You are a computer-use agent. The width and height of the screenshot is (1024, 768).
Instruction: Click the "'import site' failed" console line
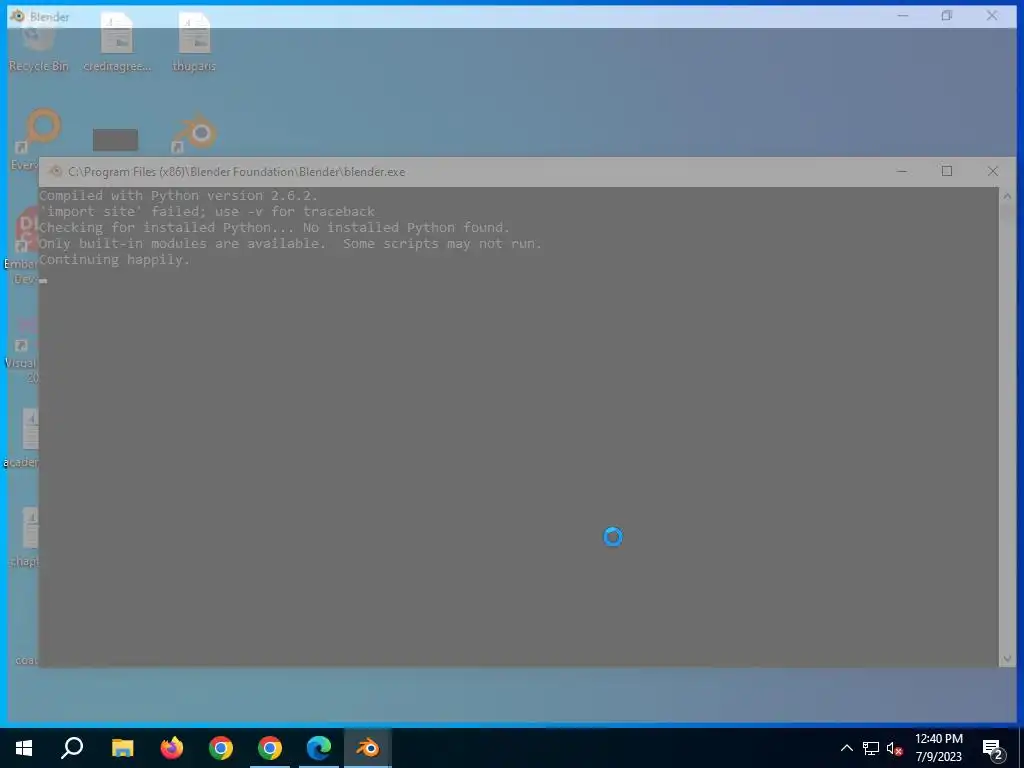pos(206,212)
